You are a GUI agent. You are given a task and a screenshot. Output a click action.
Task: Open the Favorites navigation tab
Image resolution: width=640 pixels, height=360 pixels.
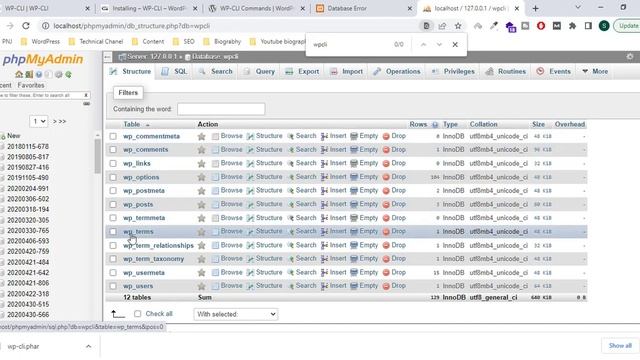point(31,85)
